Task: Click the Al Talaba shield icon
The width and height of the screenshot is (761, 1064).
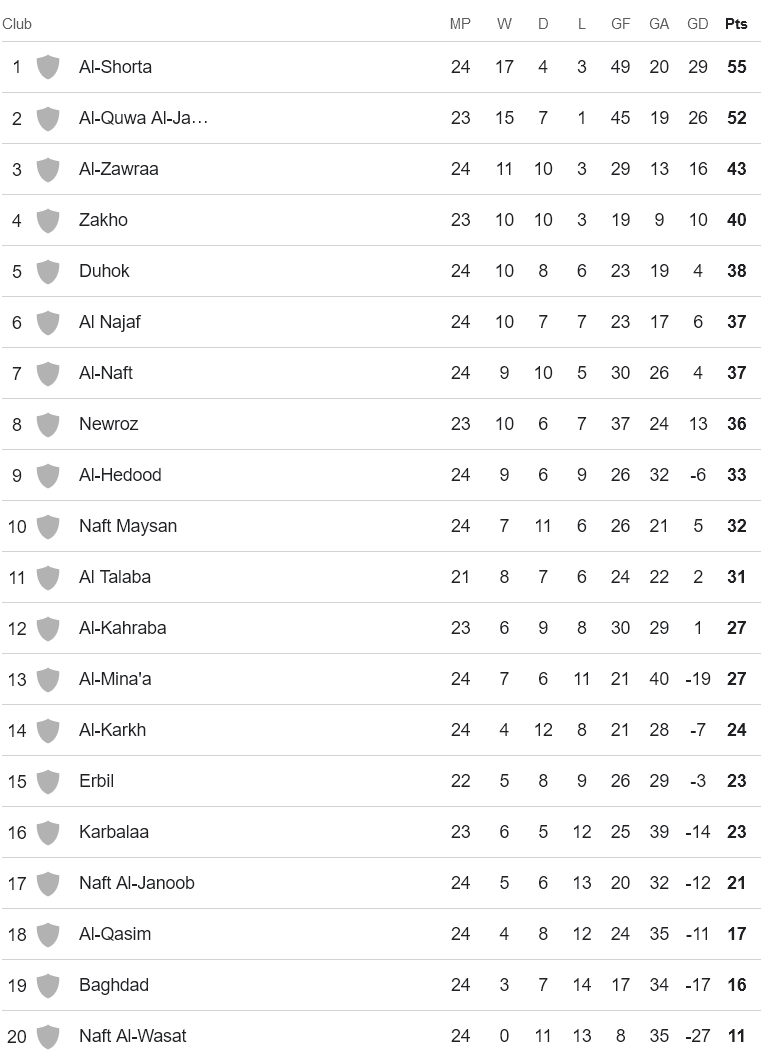Action: point(48,577)
